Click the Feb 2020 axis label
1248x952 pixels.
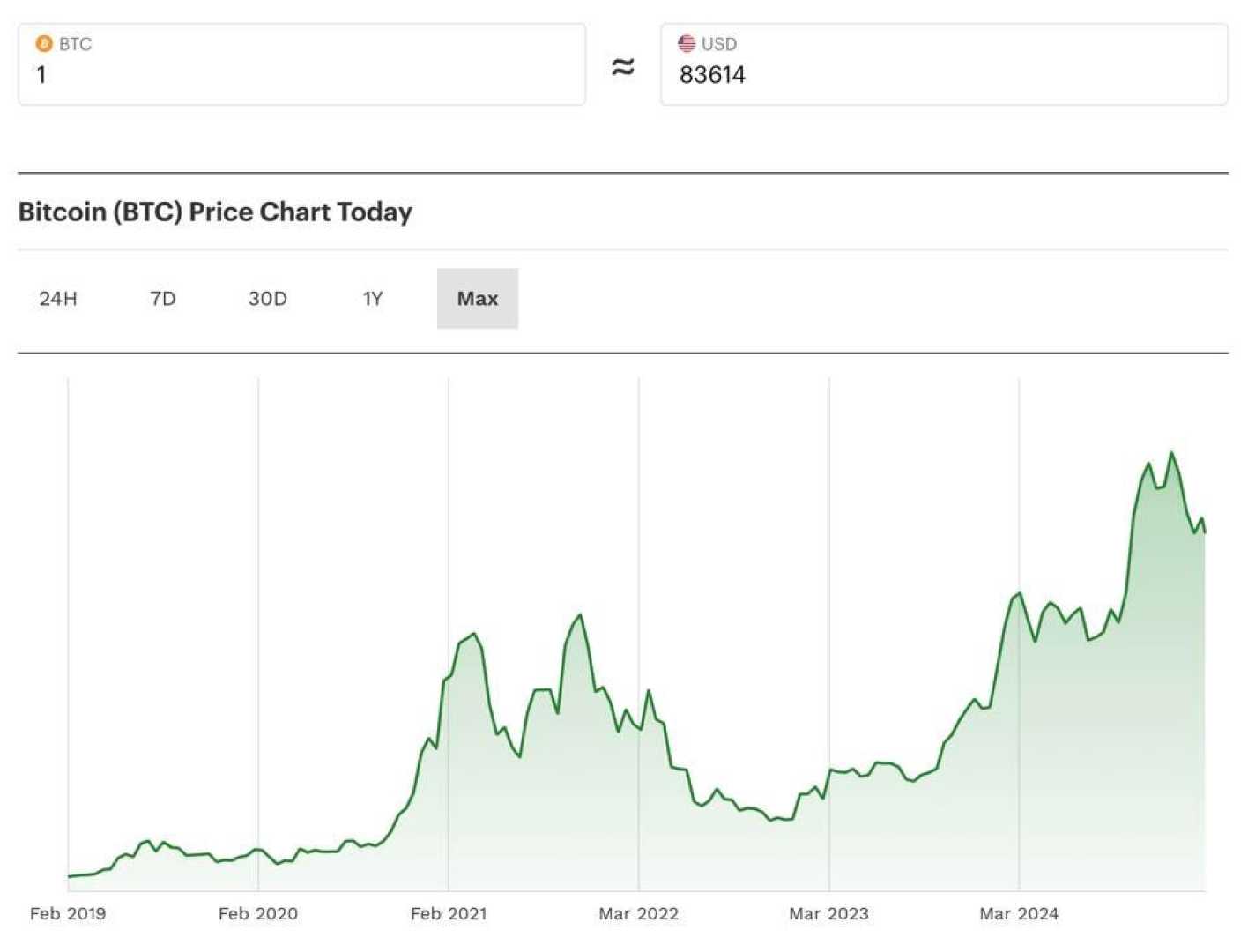click(258, 914)
